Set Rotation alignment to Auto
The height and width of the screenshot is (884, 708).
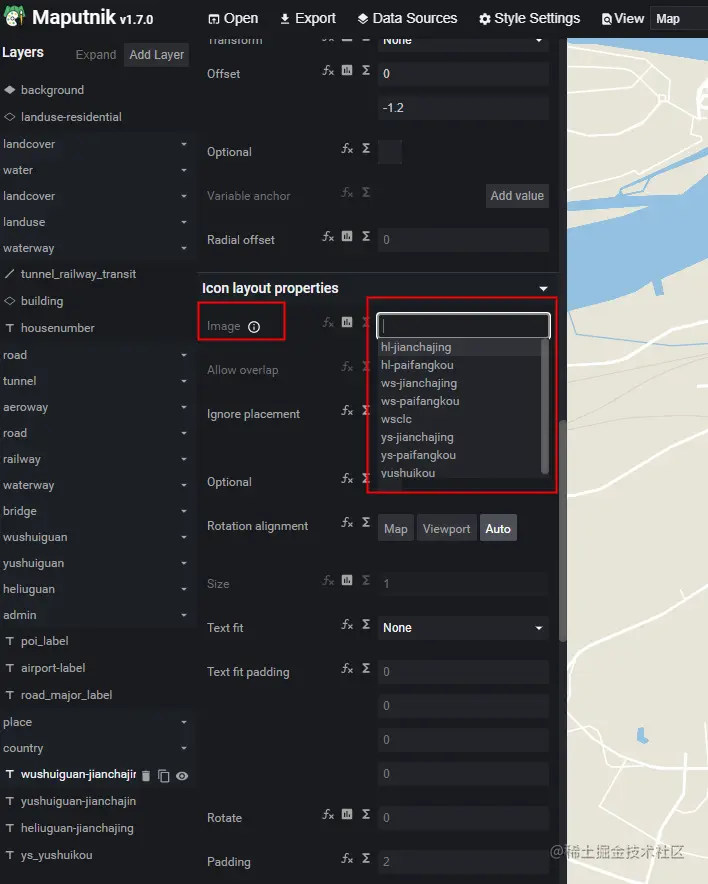(498, 528)
